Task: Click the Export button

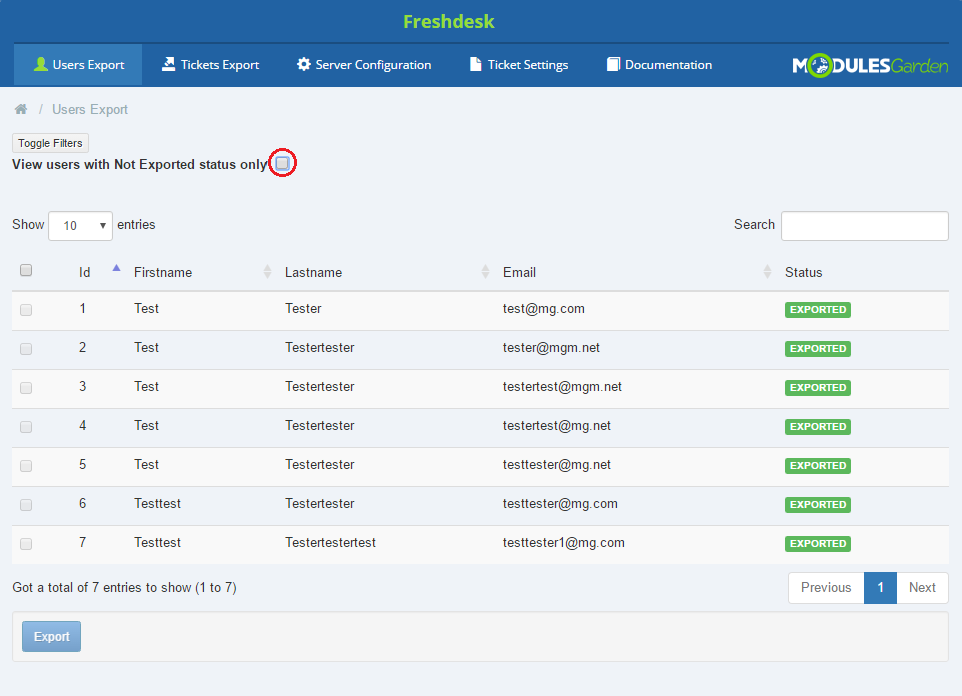Action: tap(52, 636)
